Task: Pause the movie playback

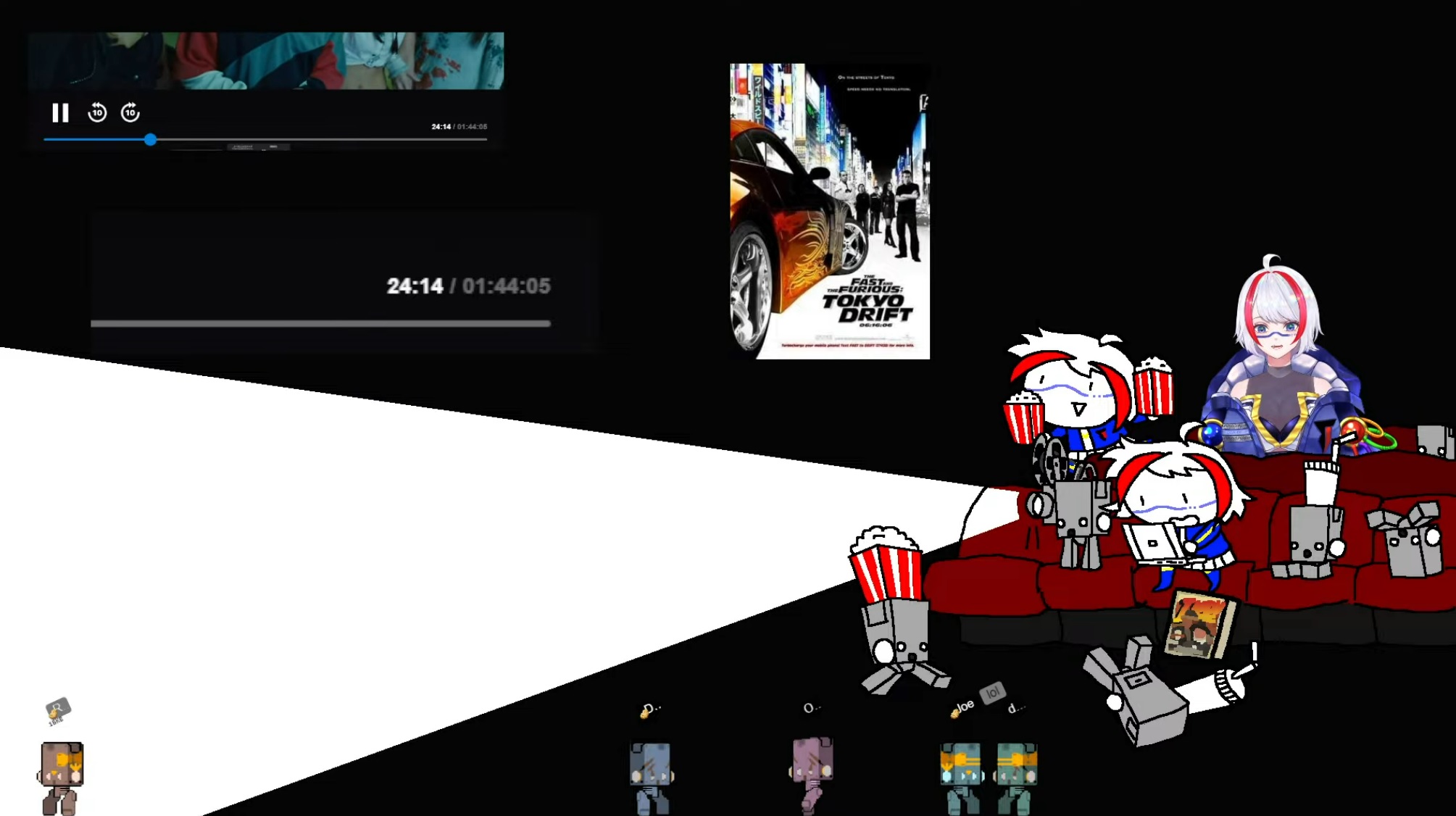Action: (x=60, y=113)
